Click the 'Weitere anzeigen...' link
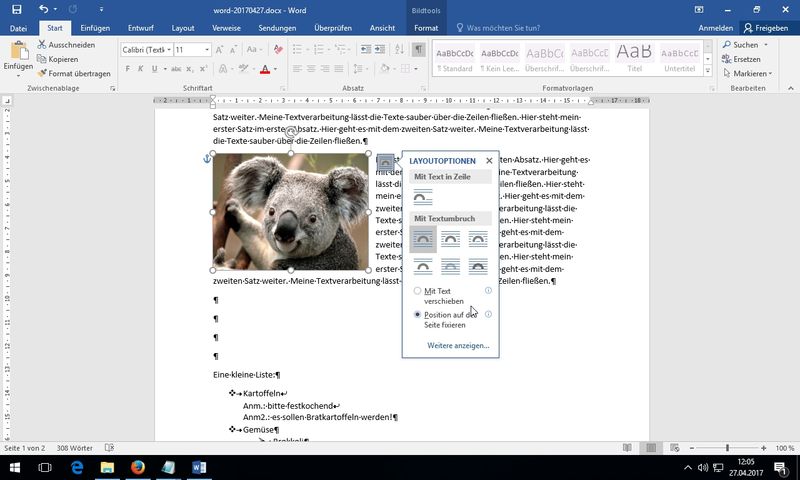Image resolution: width=800 pixels, height=480 pixels. tap(458, 345)
